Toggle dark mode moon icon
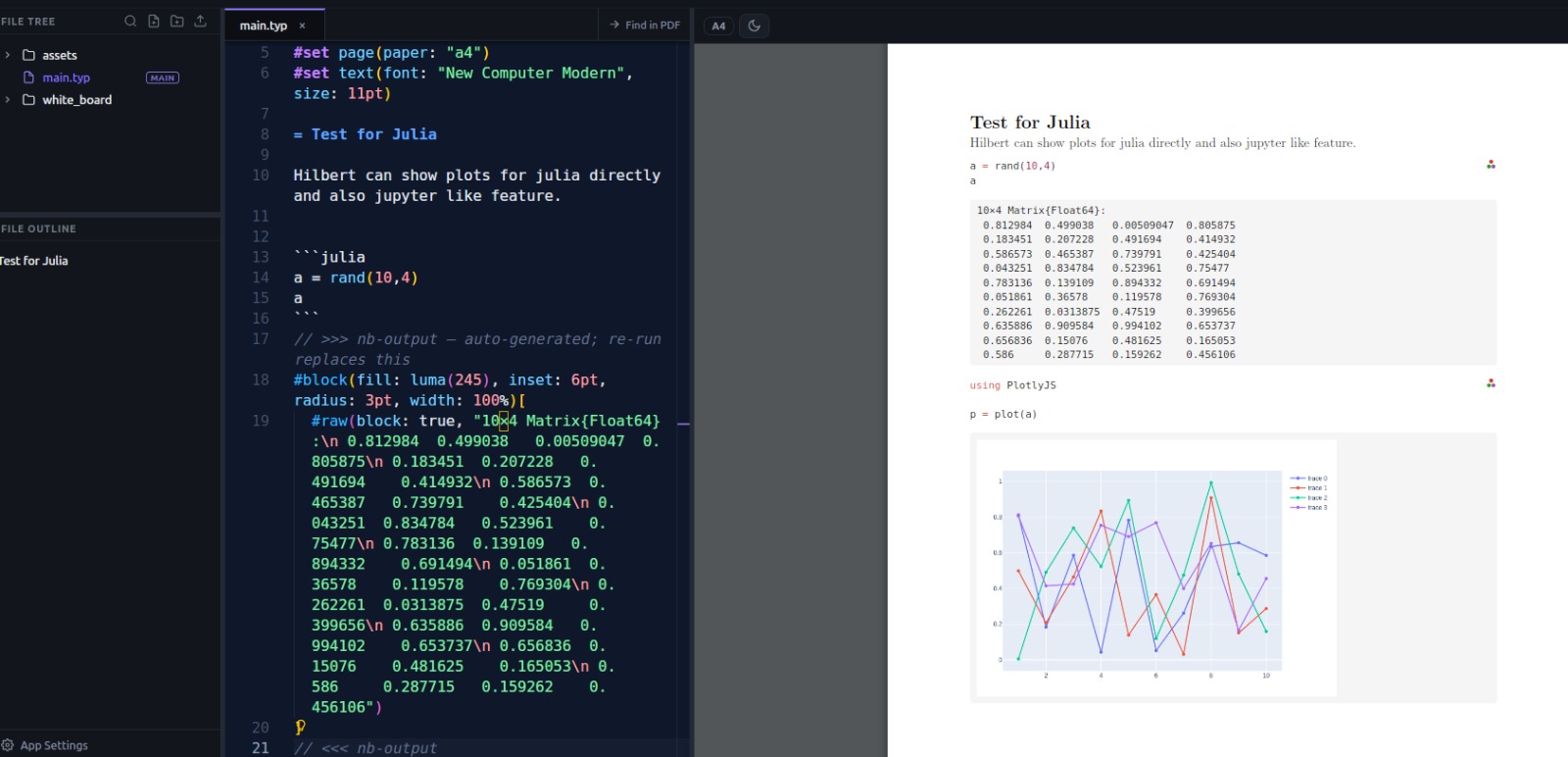The width and height of the screenshot is (1568, 757). (754, 25)
